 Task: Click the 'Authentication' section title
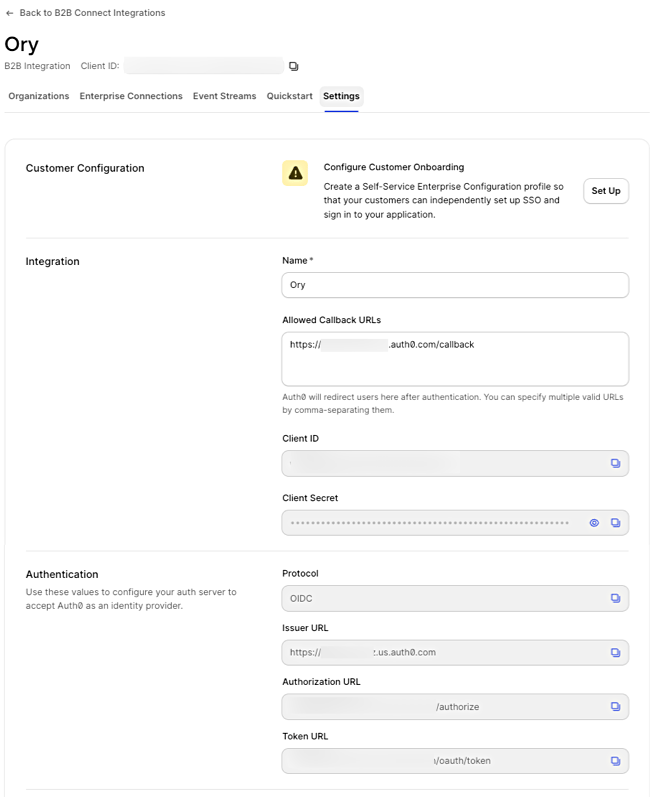[x=62, y=574]
